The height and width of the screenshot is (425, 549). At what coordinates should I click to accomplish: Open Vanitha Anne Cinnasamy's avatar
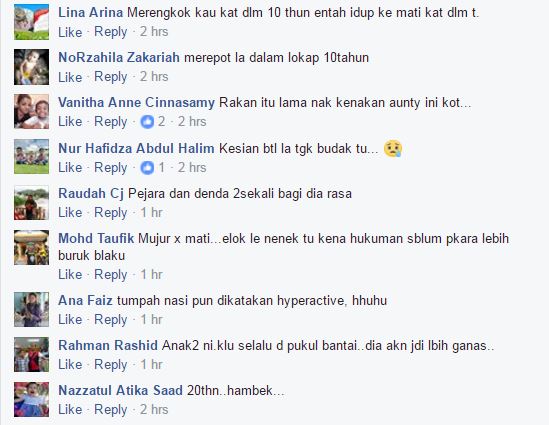[32, 112]
